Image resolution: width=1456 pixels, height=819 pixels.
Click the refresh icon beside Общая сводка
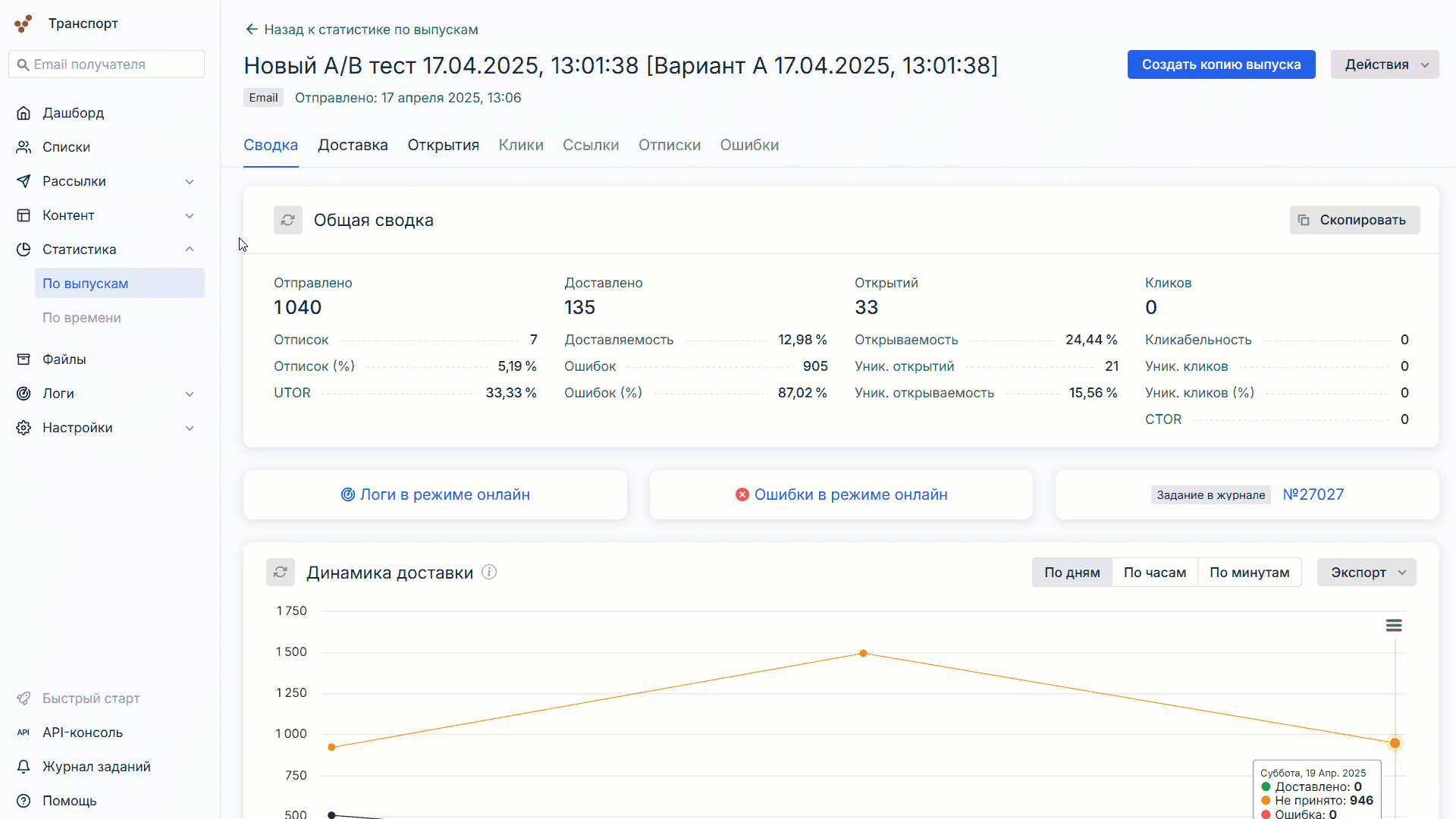coord(287,220)
